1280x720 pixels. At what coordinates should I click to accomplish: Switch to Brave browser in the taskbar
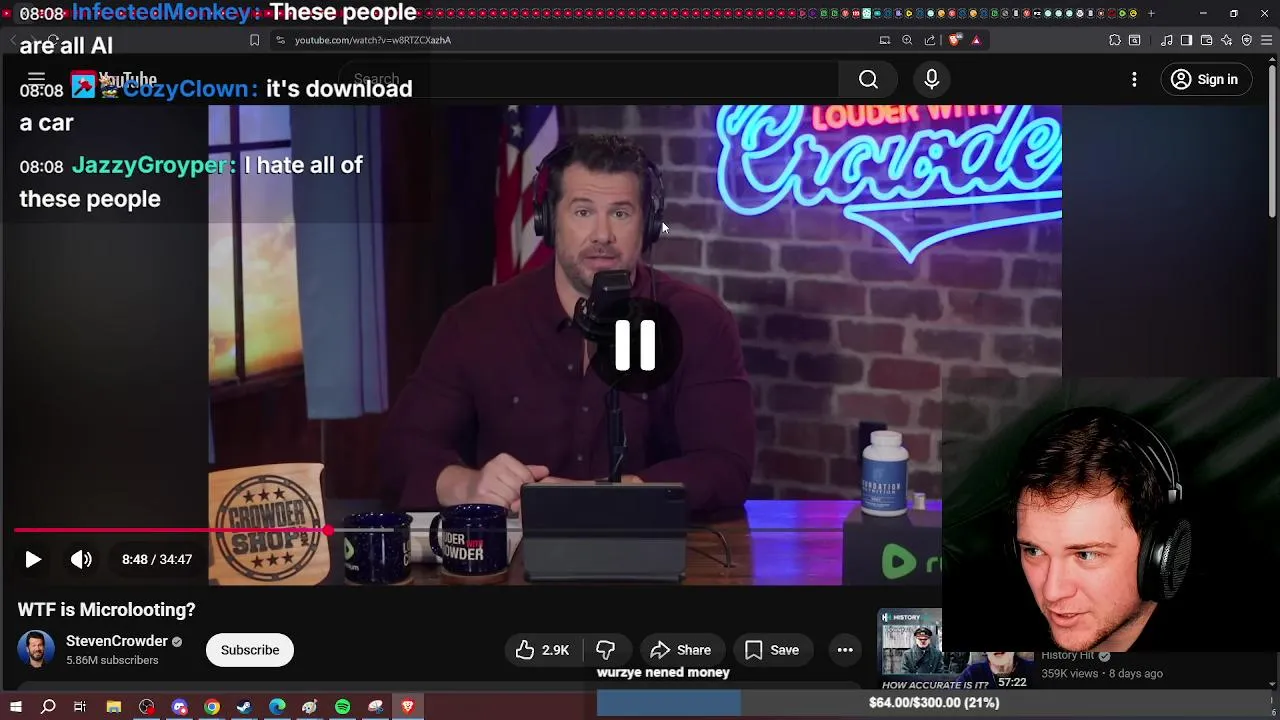coord(408,707)
